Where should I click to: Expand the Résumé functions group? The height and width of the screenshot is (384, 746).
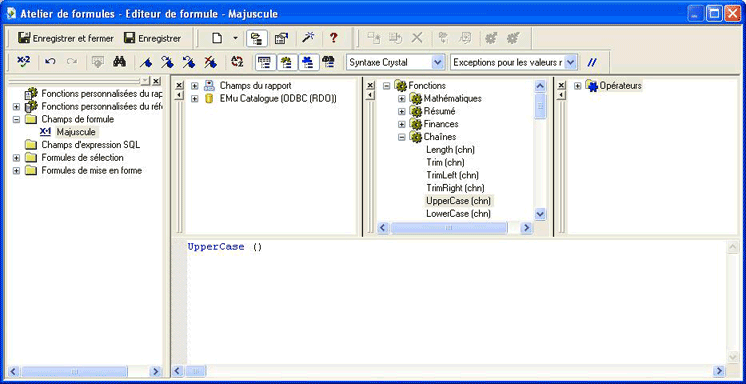[402, 111]
